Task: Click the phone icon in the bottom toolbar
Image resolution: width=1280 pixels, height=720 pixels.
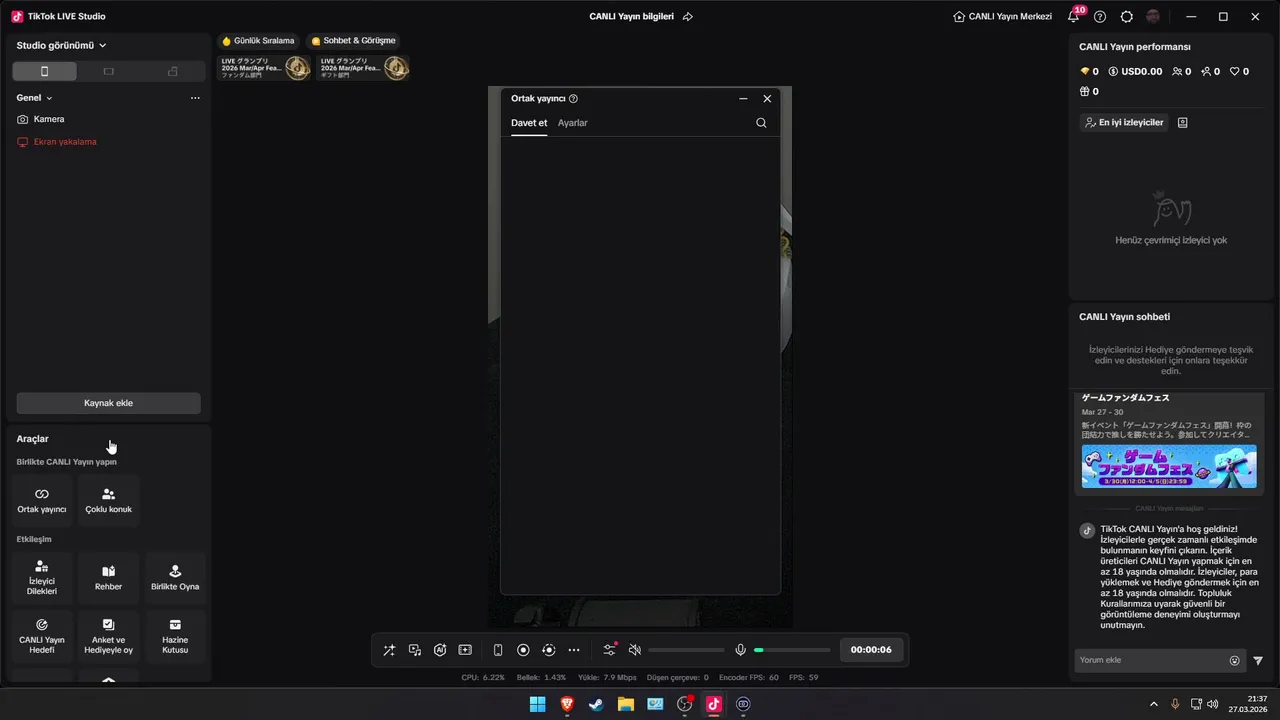Action: pos(498,650)
